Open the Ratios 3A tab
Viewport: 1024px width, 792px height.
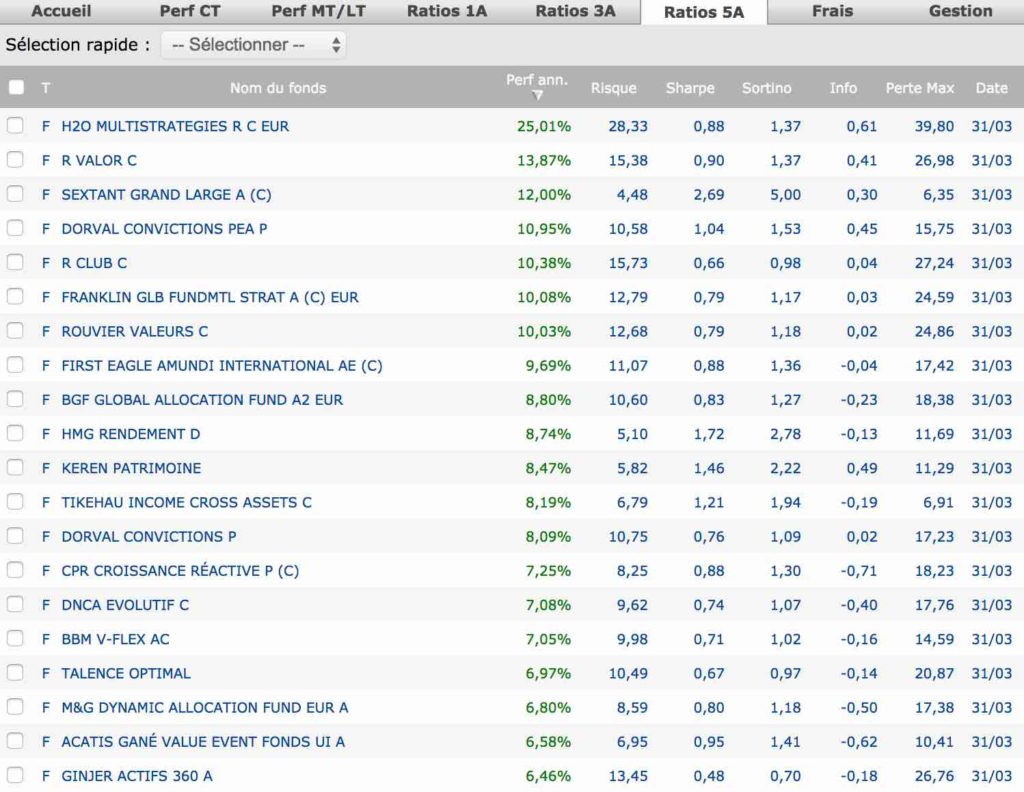(575, 11)
